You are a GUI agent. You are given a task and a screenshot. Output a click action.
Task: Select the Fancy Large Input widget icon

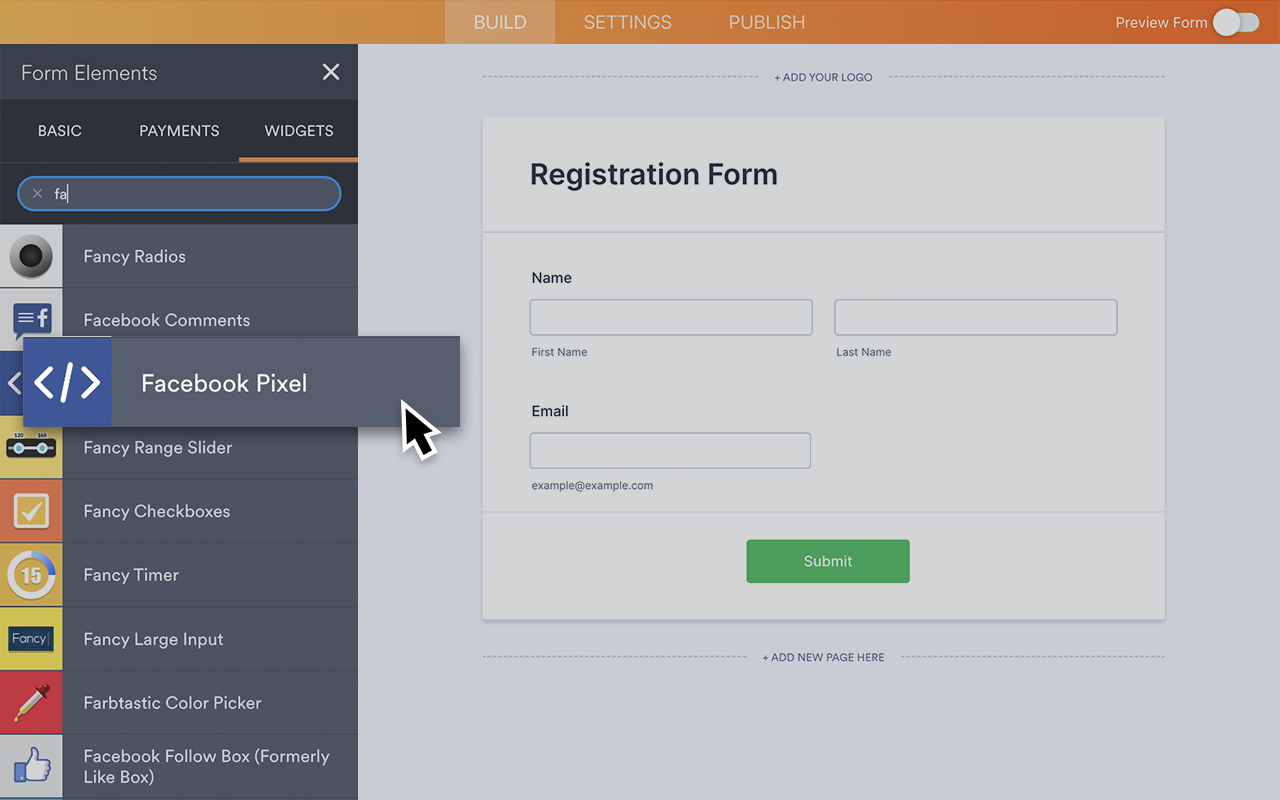tap(31, 639)
